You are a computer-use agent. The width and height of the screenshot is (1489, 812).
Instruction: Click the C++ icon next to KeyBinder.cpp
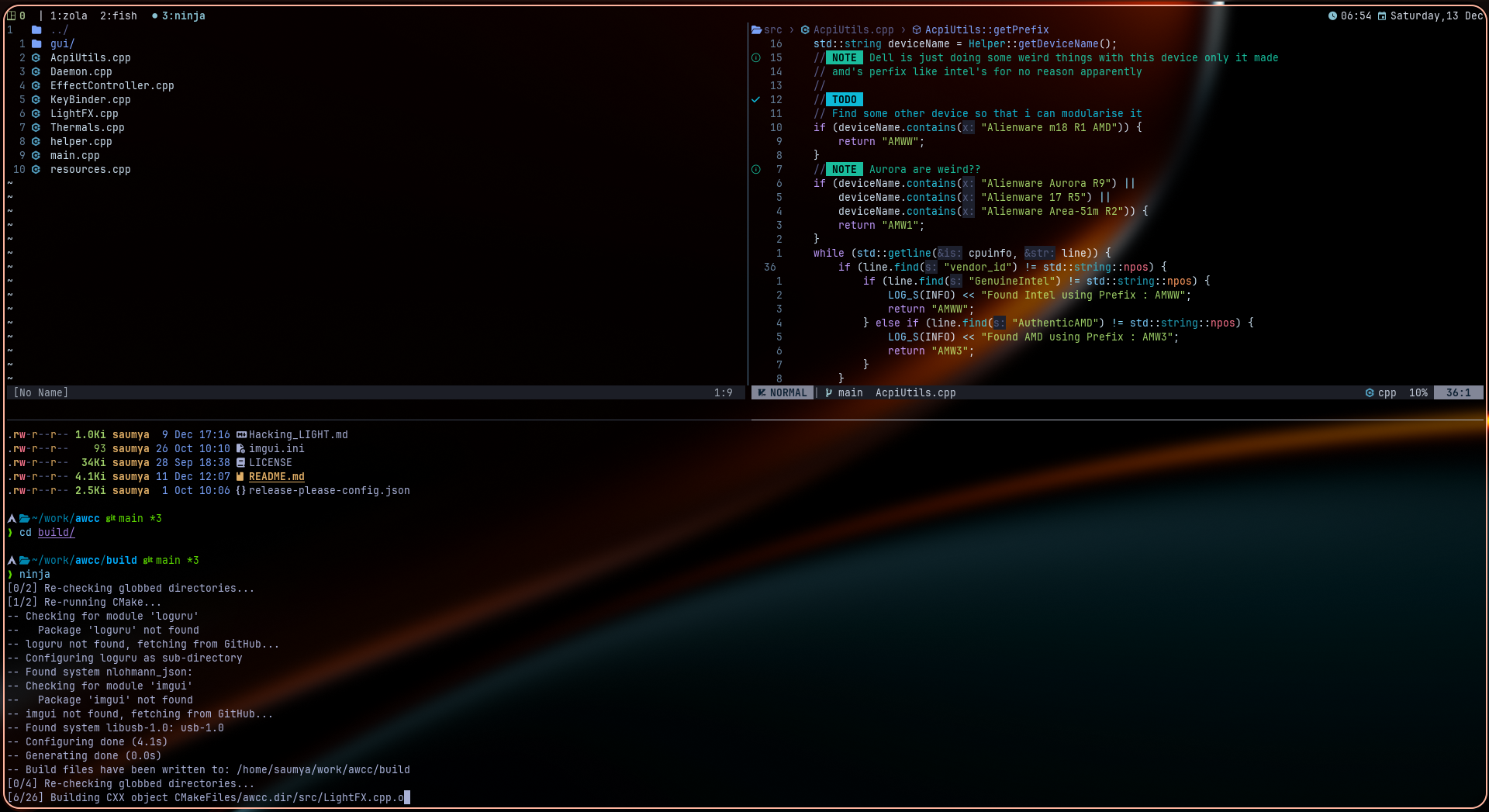[x=36, y=99]
